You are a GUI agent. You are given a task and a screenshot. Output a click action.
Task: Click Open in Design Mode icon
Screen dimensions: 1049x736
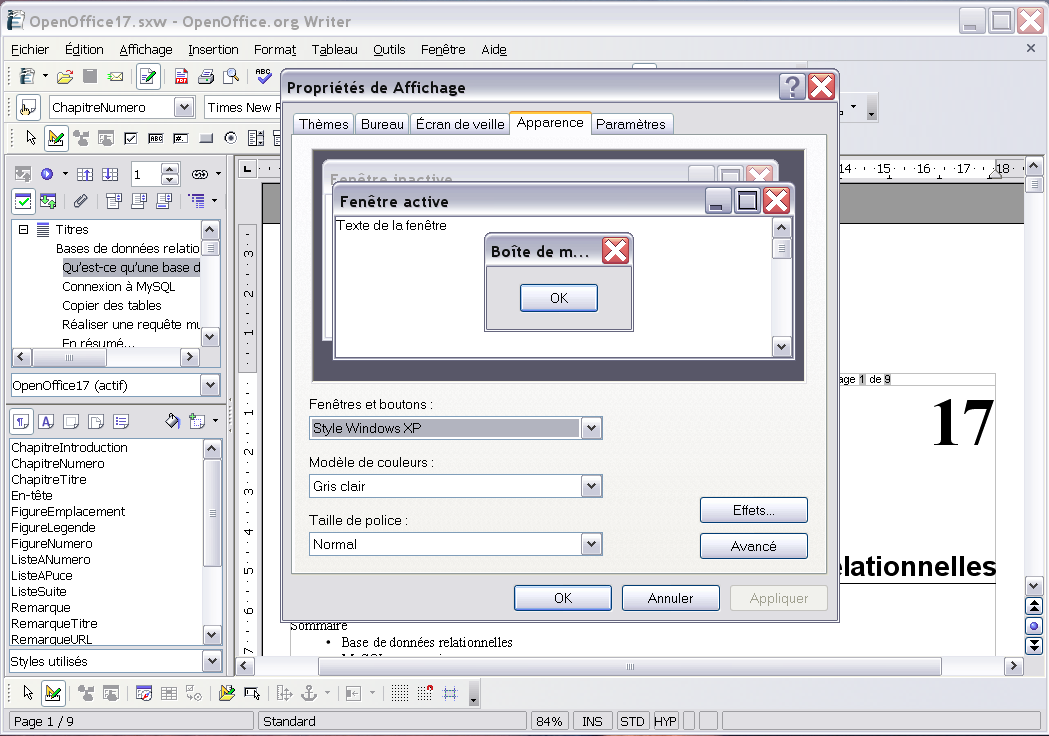click(227, 693)
